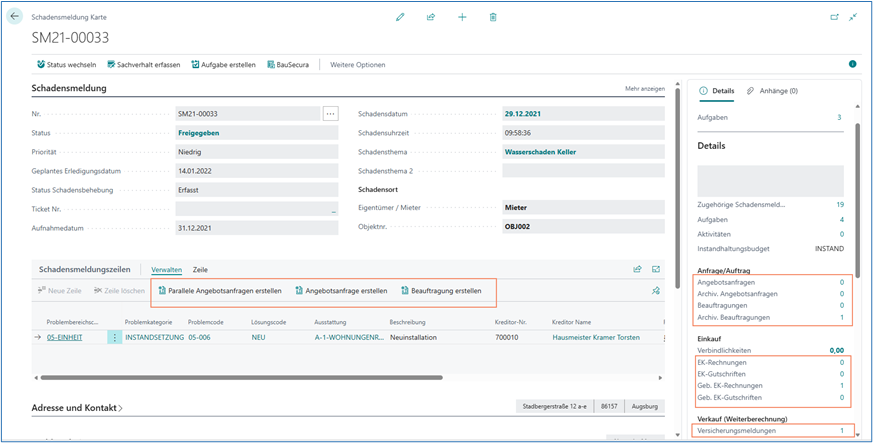Screen dimensions: 873x443
Task: Click Sachverhalt erfassen action
Action: [x=143, y=65]
